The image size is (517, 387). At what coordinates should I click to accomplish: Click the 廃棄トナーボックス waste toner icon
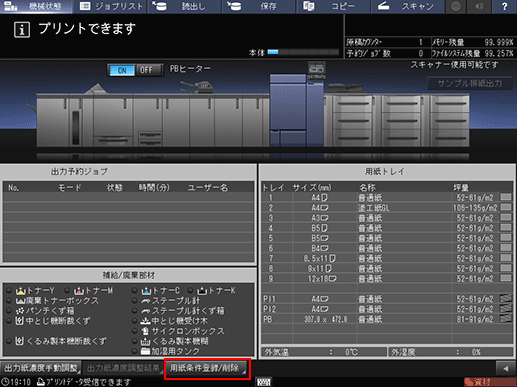coord(20,301)
